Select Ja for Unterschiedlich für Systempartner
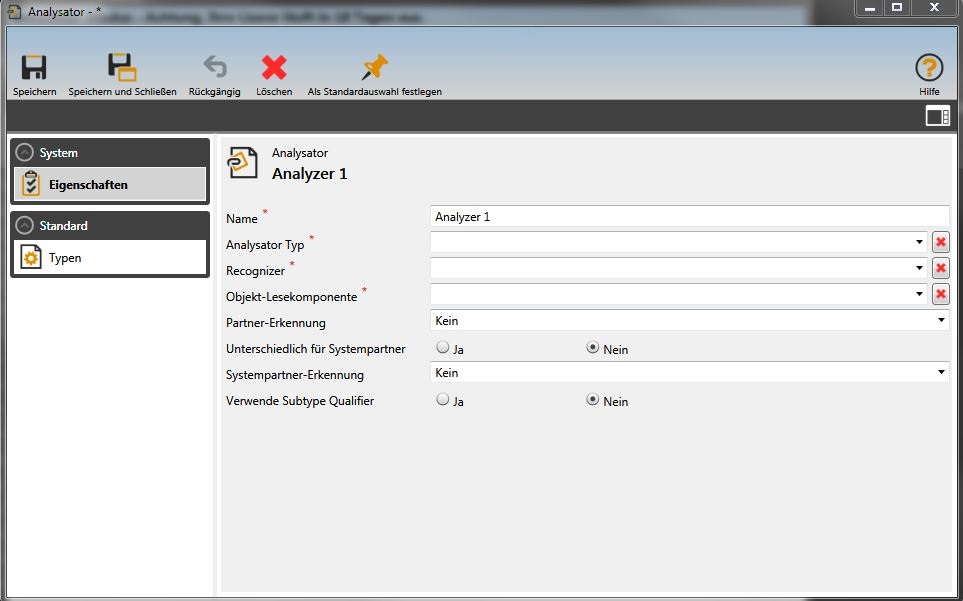This screenshot has height=601, width=963. (443, 348)
